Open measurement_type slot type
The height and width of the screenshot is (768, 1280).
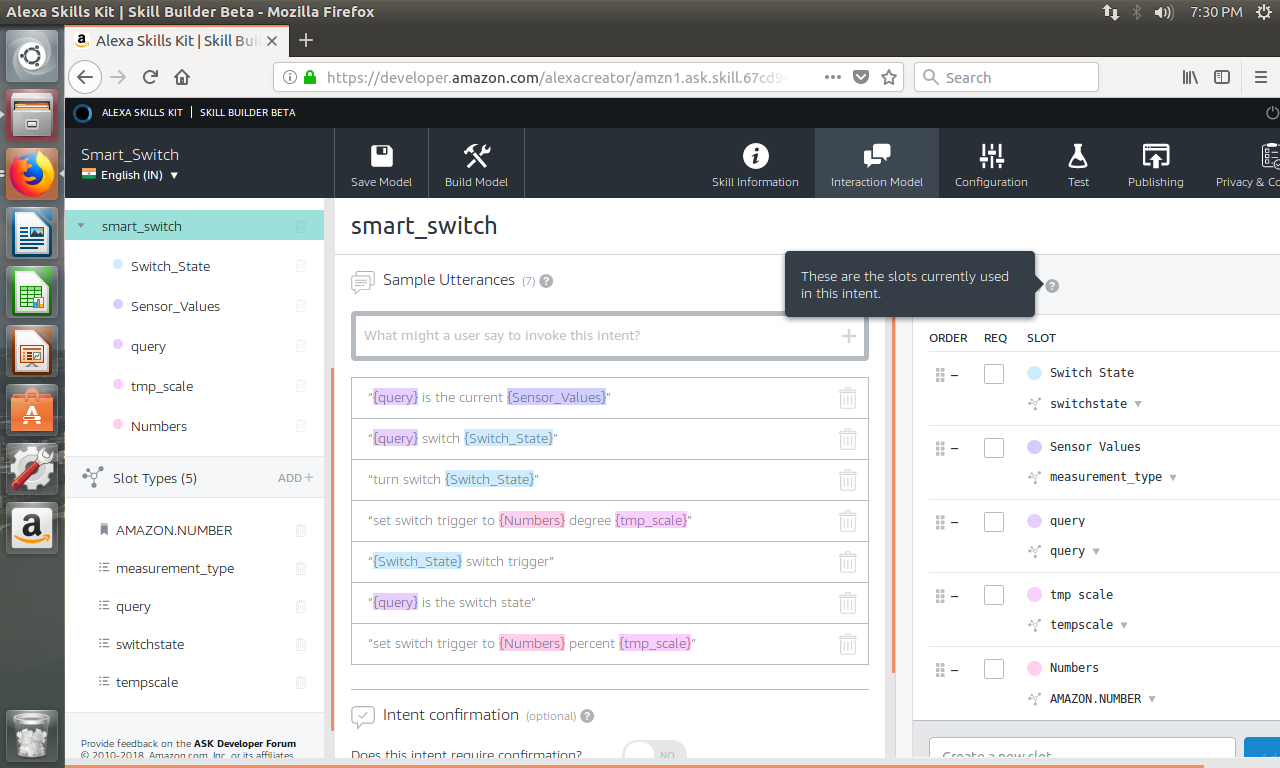tap(175, 569)
